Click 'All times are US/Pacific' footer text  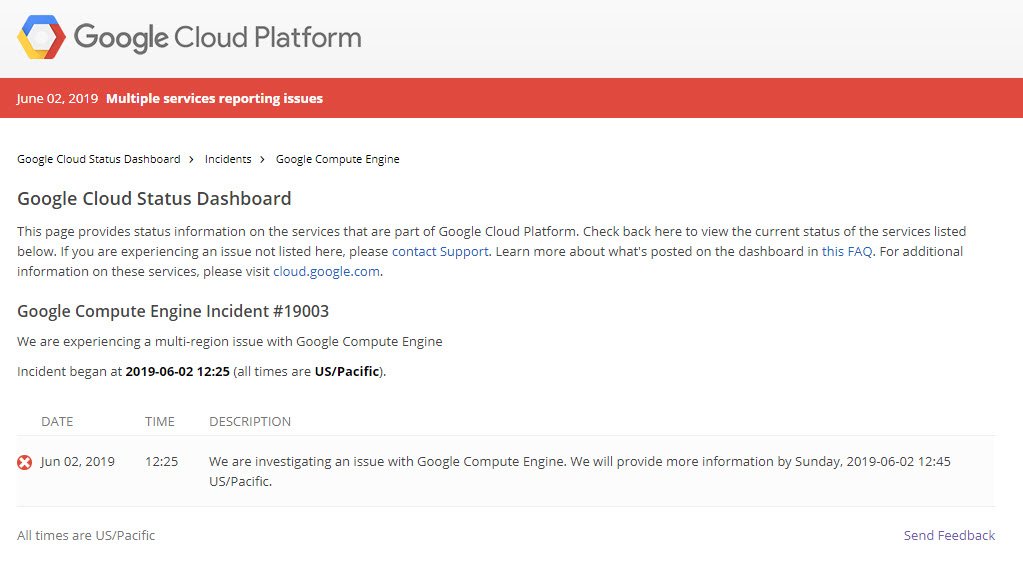(86, 535)
